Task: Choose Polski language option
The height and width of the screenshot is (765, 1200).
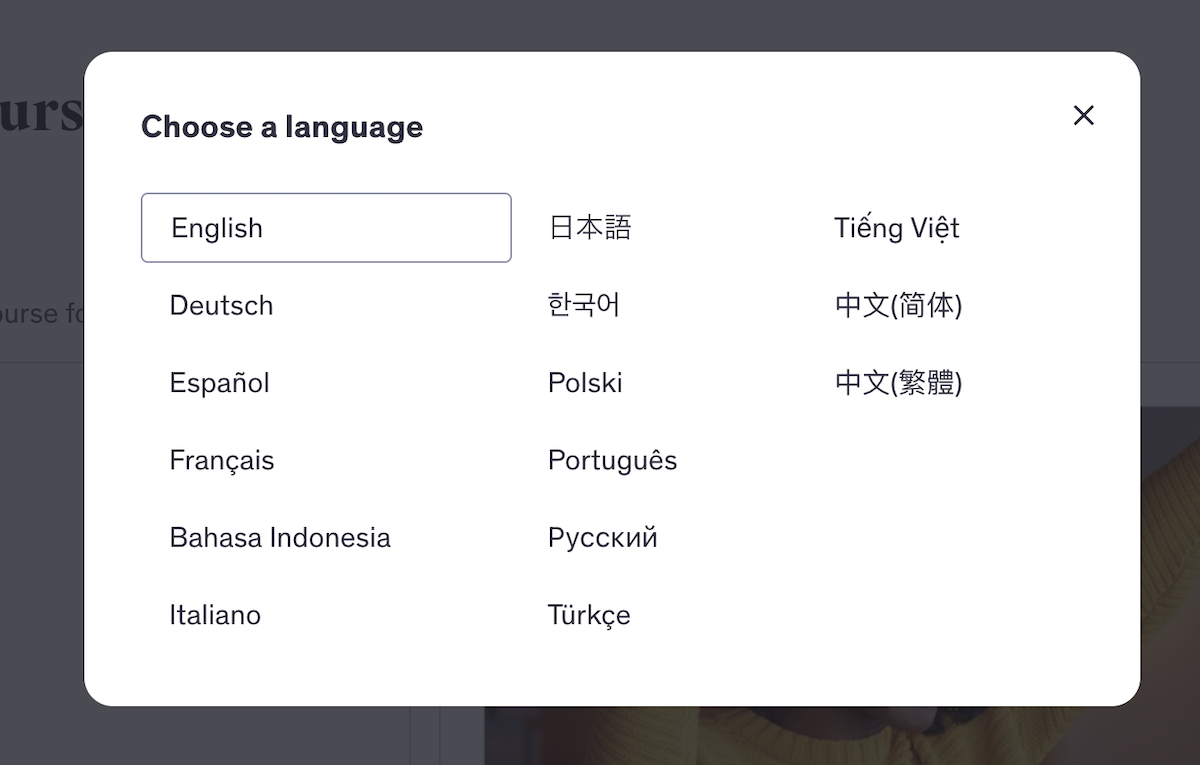Action: tap(585, 383)
